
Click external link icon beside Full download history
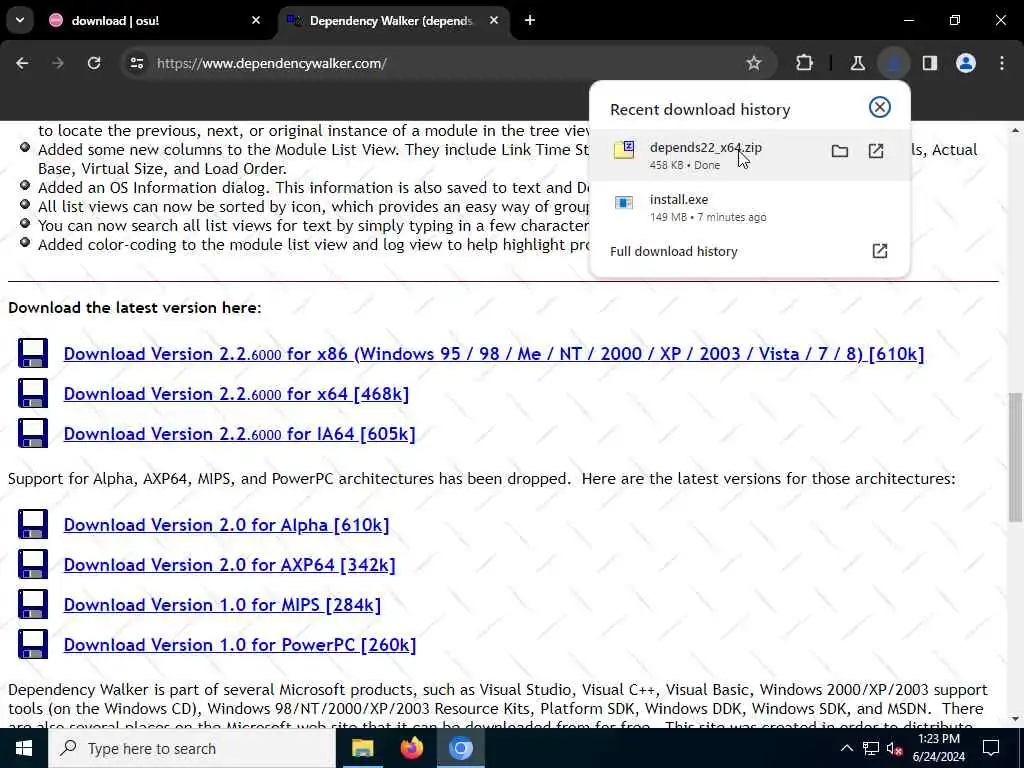880,251
